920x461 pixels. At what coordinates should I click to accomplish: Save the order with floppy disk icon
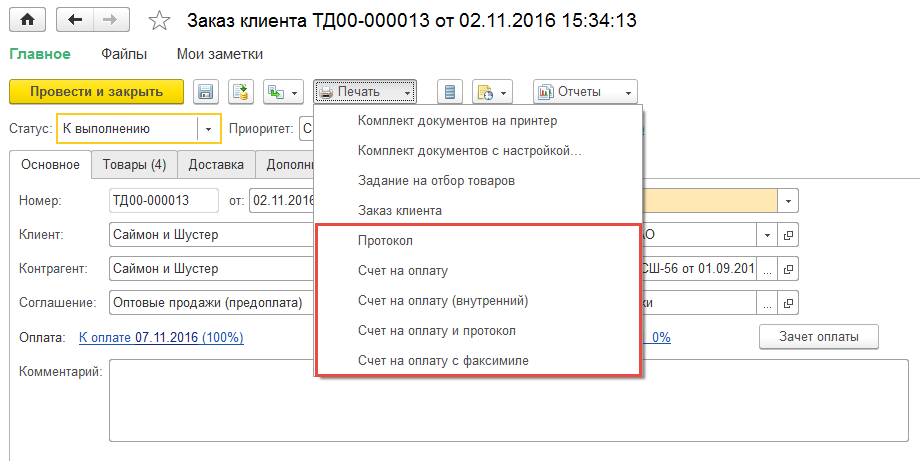tap(206, 92)
